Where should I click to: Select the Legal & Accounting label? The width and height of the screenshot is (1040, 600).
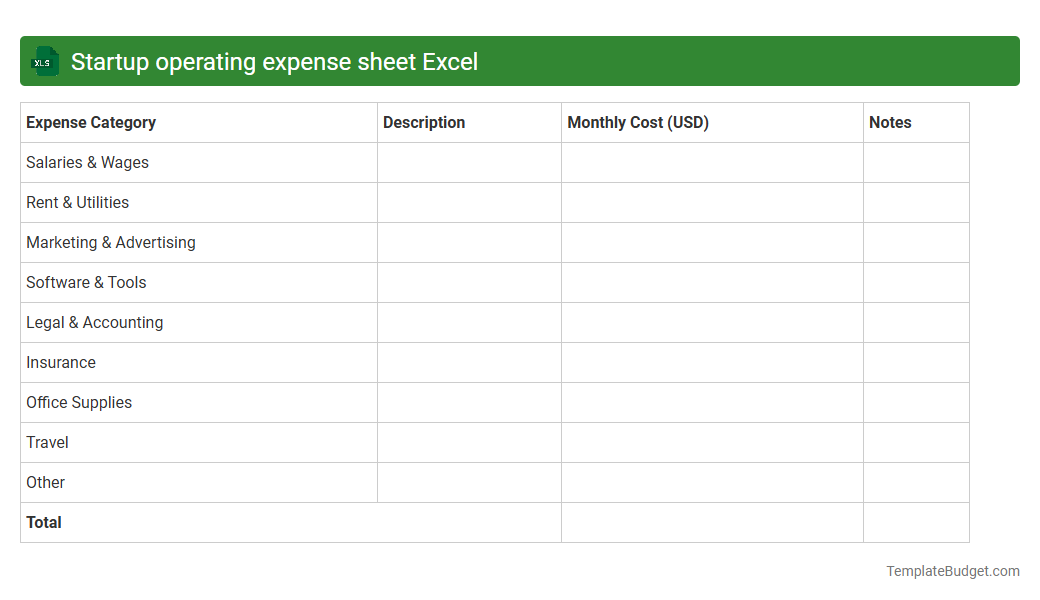coord(94,322)
